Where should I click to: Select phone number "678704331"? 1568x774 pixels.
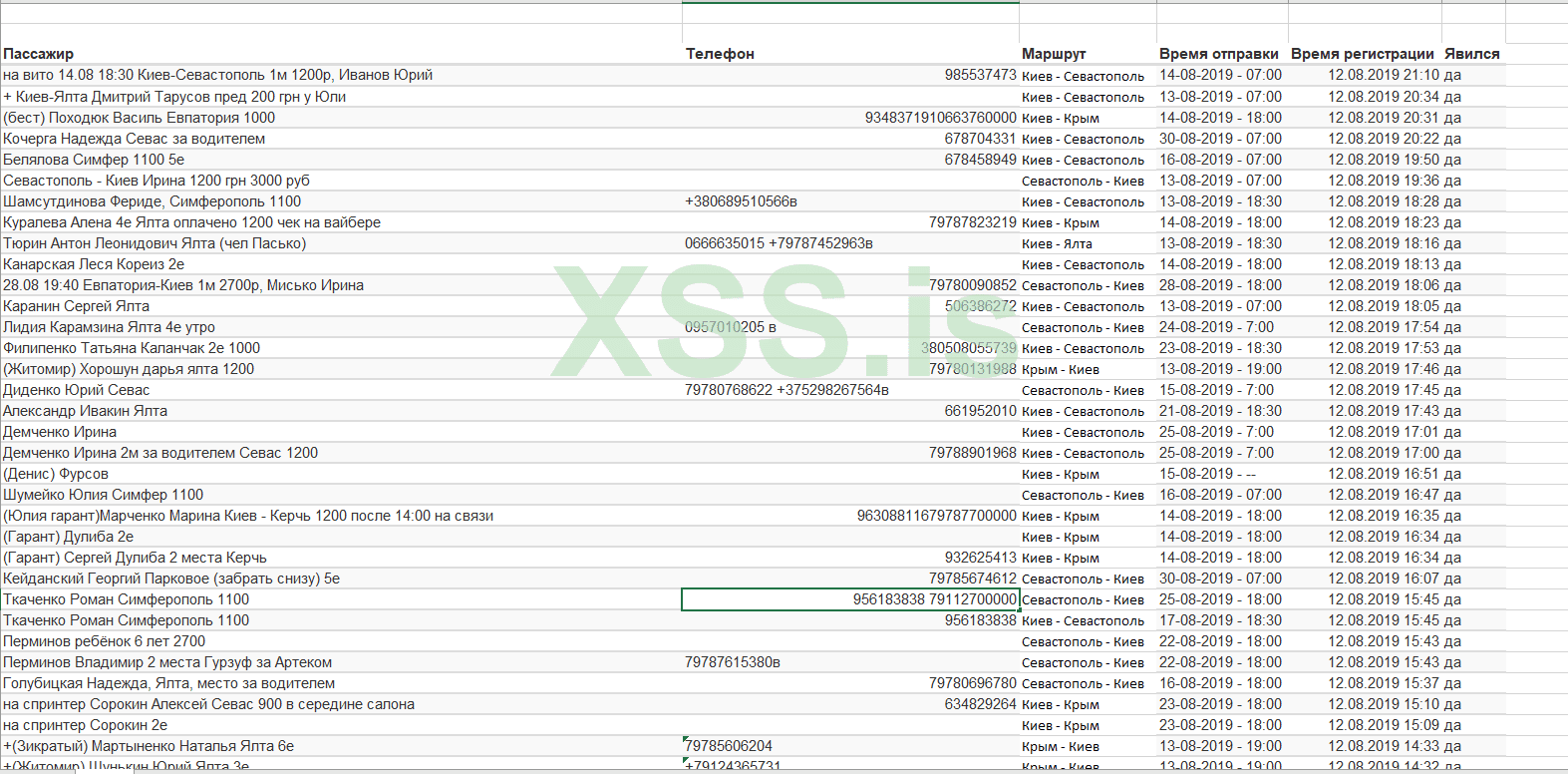click(x=981, y=139)
